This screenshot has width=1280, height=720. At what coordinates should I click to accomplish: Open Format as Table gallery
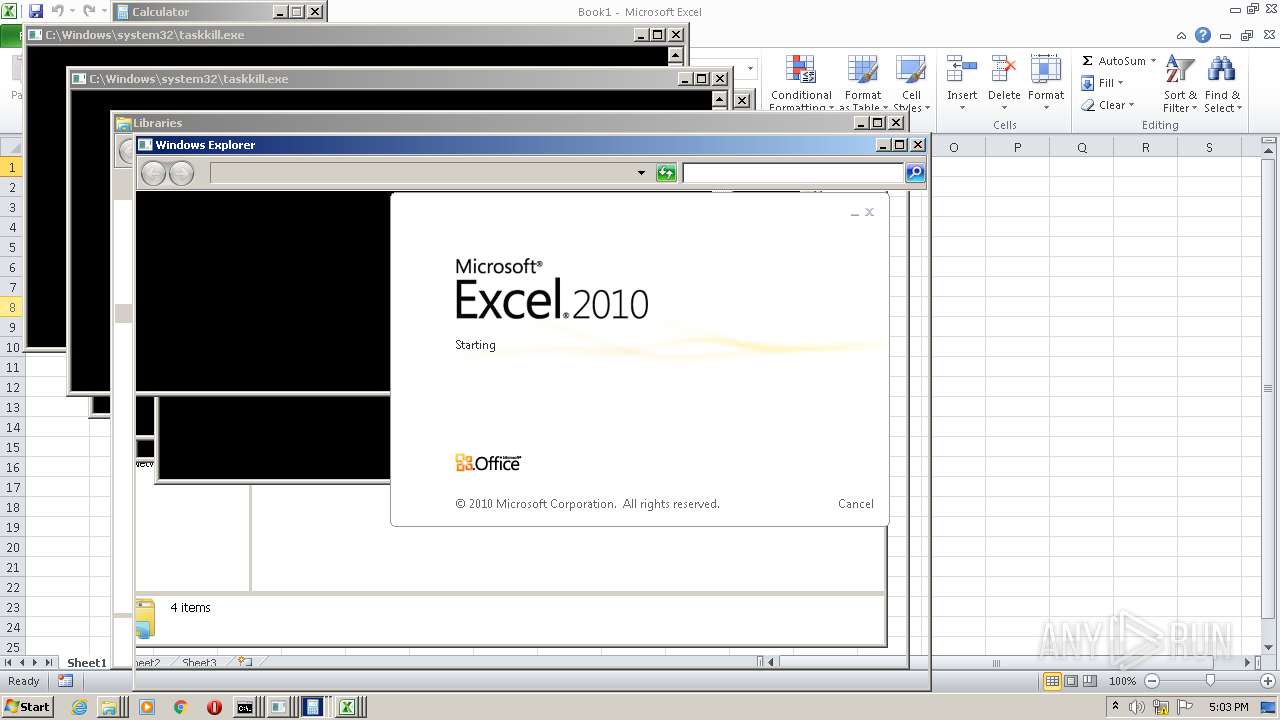point(863,82)
